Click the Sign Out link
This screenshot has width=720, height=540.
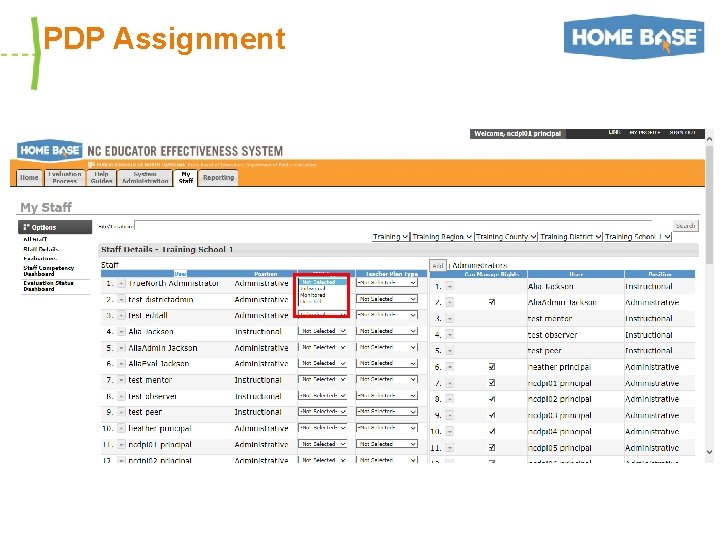682,133
